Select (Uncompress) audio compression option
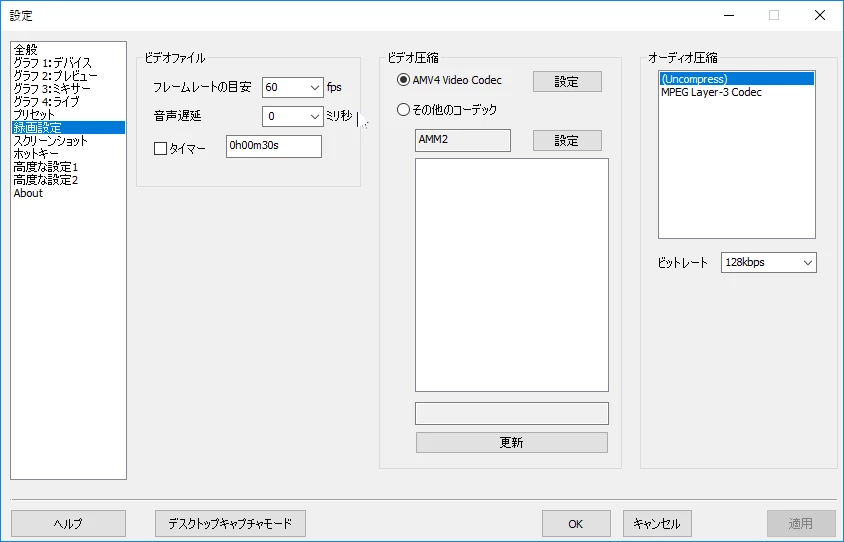 (737, 79)
